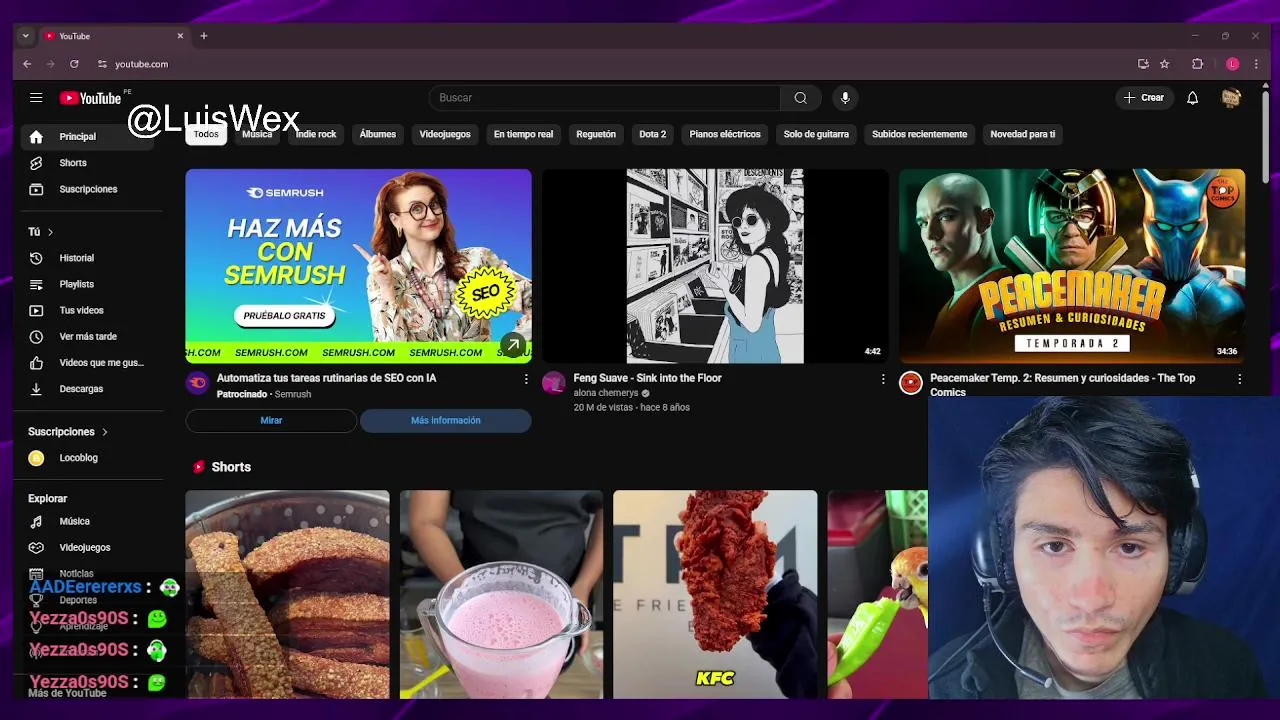
Task: Click the alona chemerys channel name
Action: click(605, 393)
